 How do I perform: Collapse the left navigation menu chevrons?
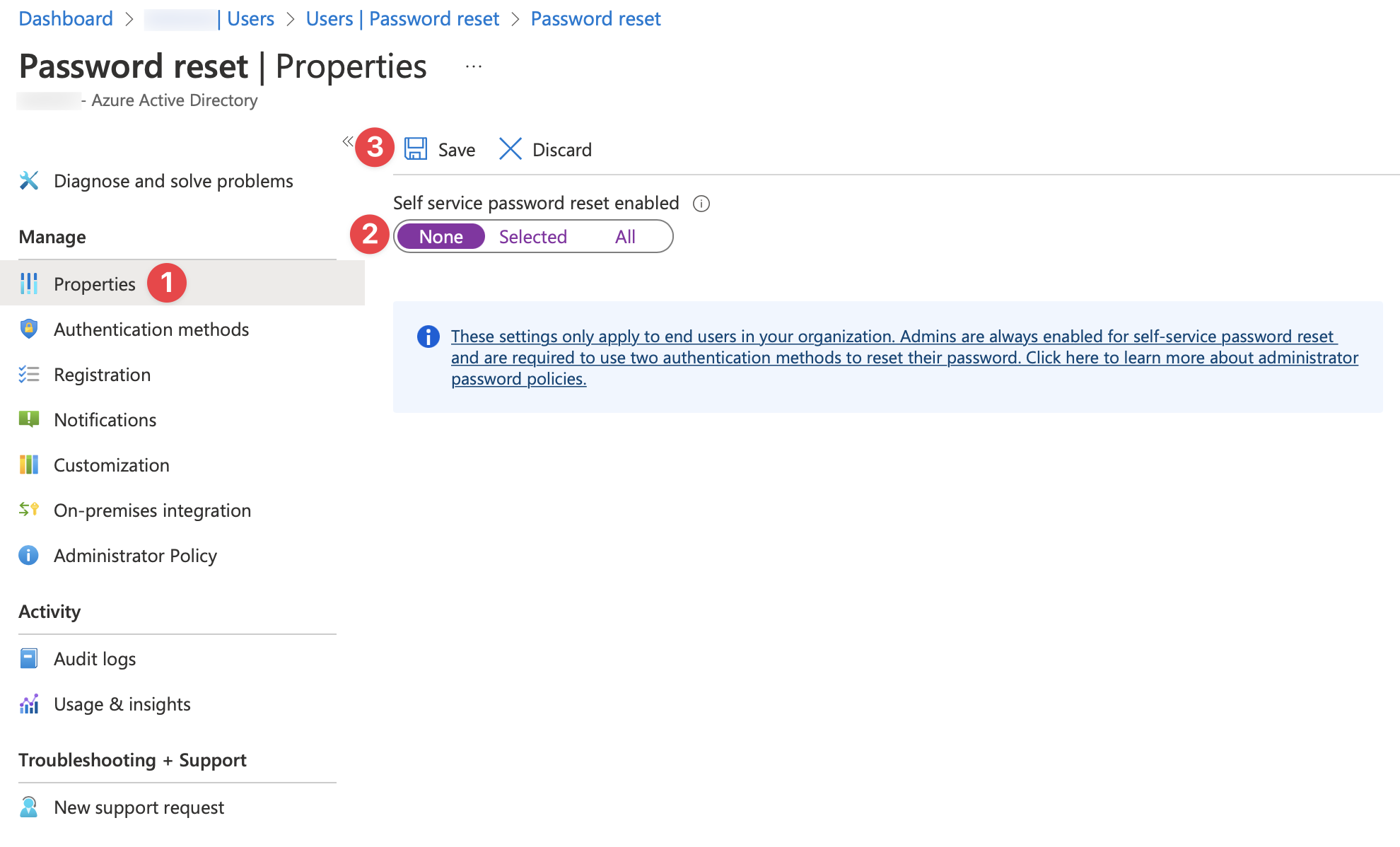(x=347, y=141)
